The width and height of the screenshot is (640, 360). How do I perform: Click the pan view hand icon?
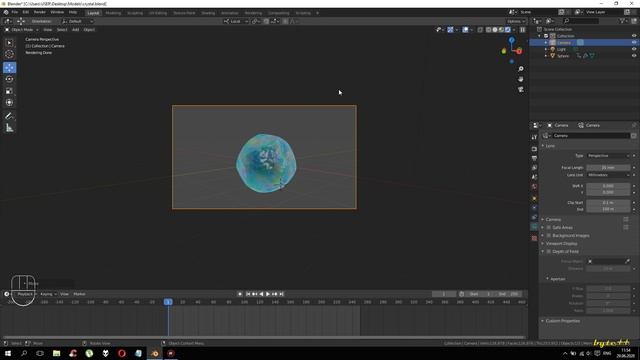521,79
